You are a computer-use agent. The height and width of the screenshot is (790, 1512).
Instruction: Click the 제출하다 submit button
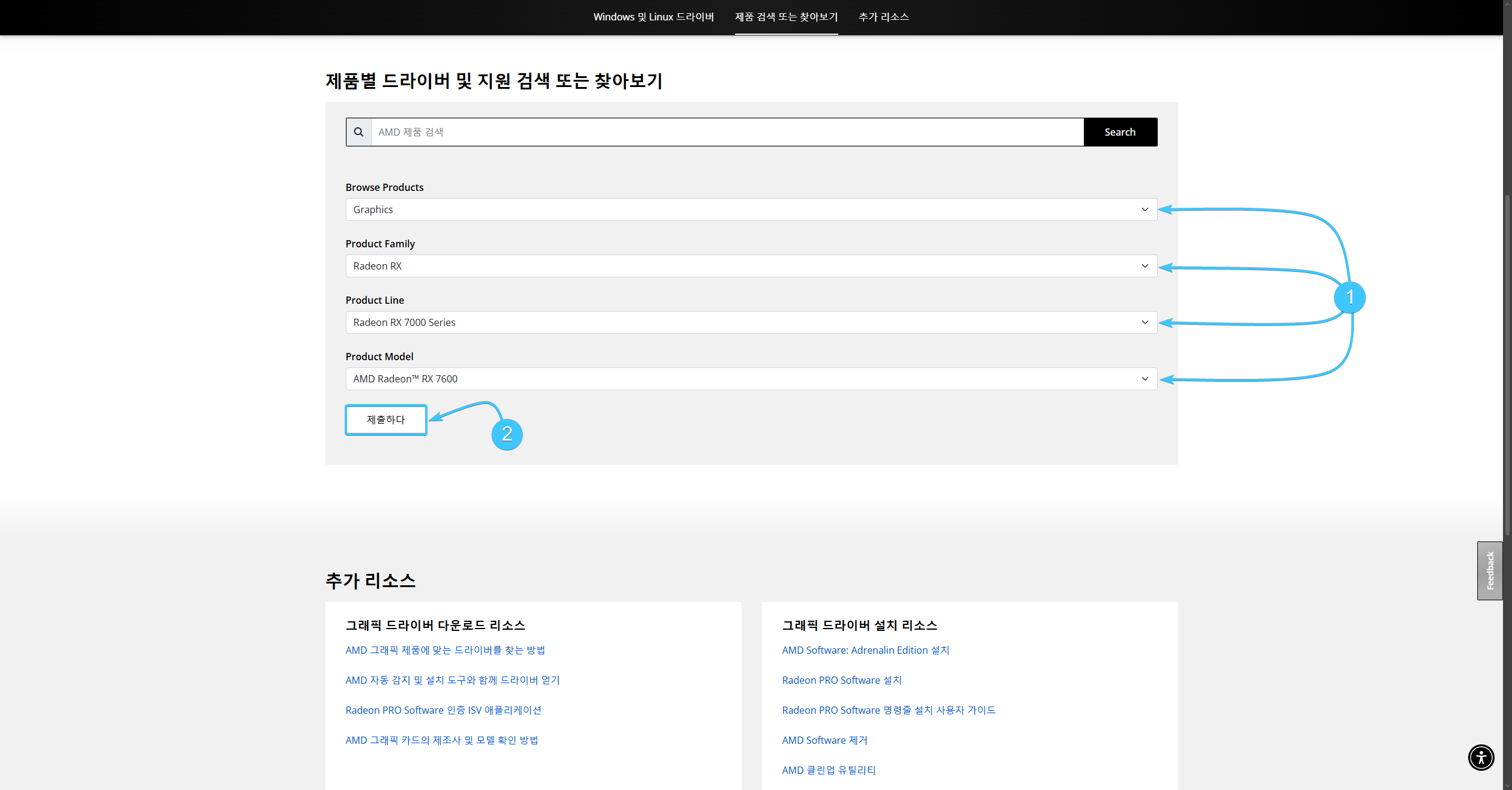click(386, 420)
